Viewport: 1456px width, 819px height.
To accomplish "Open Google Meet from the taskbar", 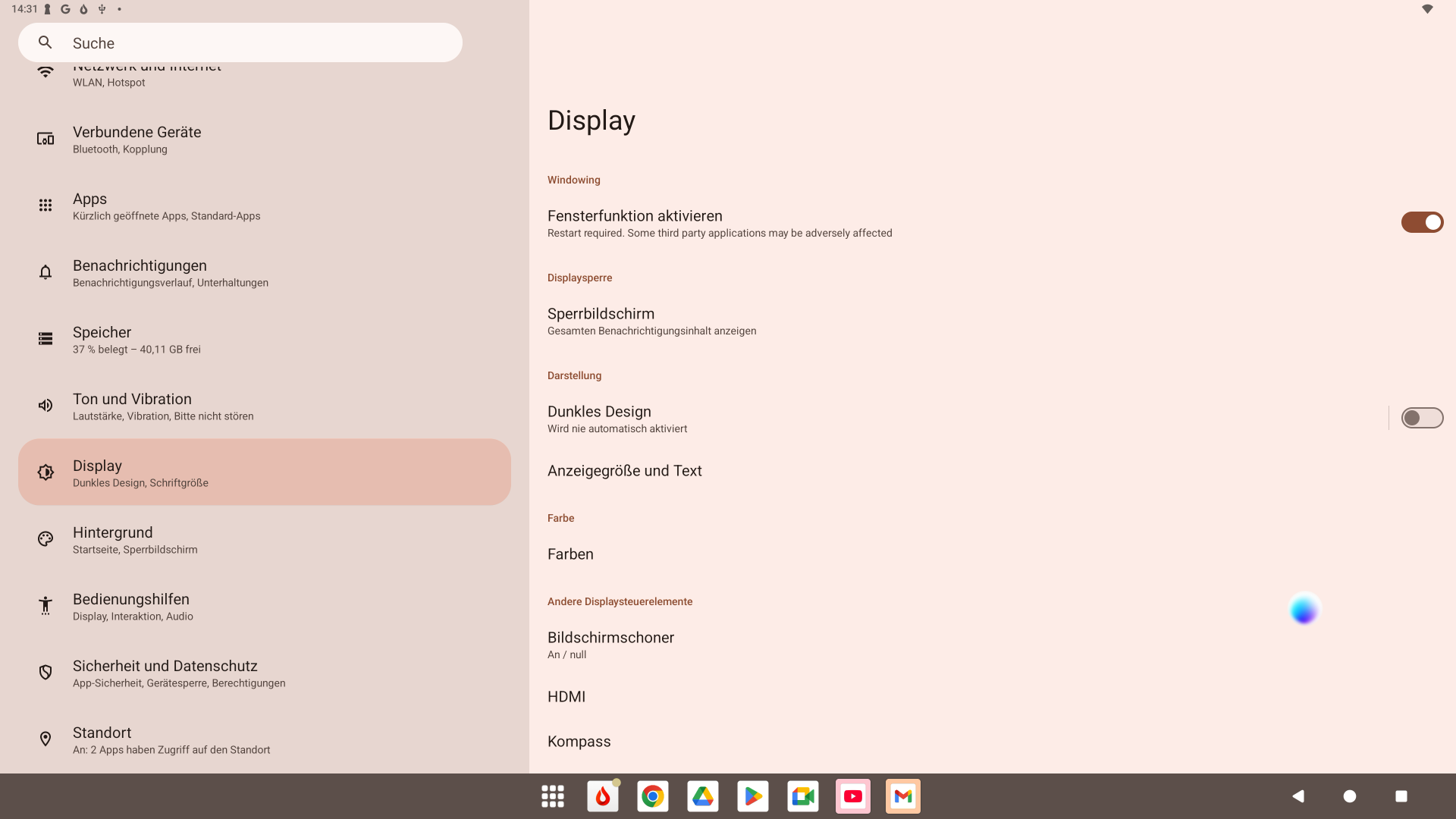I will (x=803, y=796).
